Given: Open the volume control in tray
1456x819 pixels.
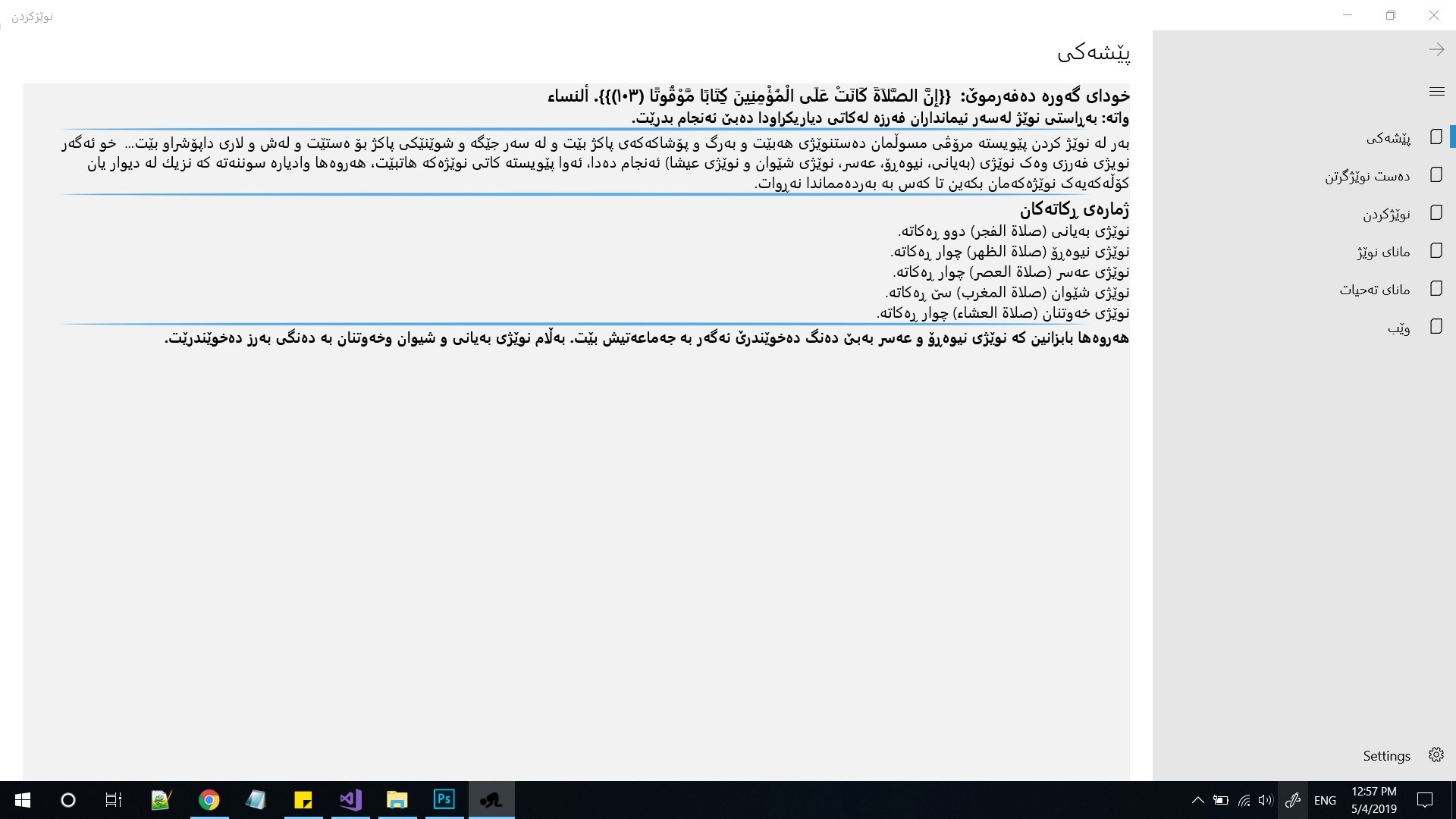Looking at the screenshot, I should (x=1265, y=800).
